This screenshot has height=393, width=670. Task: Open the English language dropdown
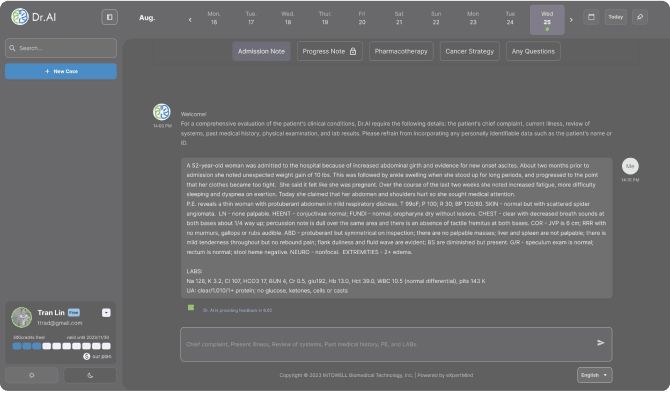tap(594, 375)
